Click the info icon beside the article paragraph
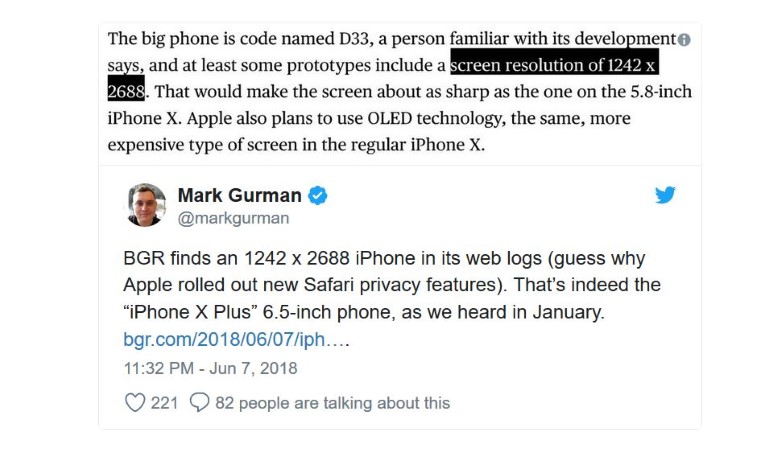 point(684,40)
